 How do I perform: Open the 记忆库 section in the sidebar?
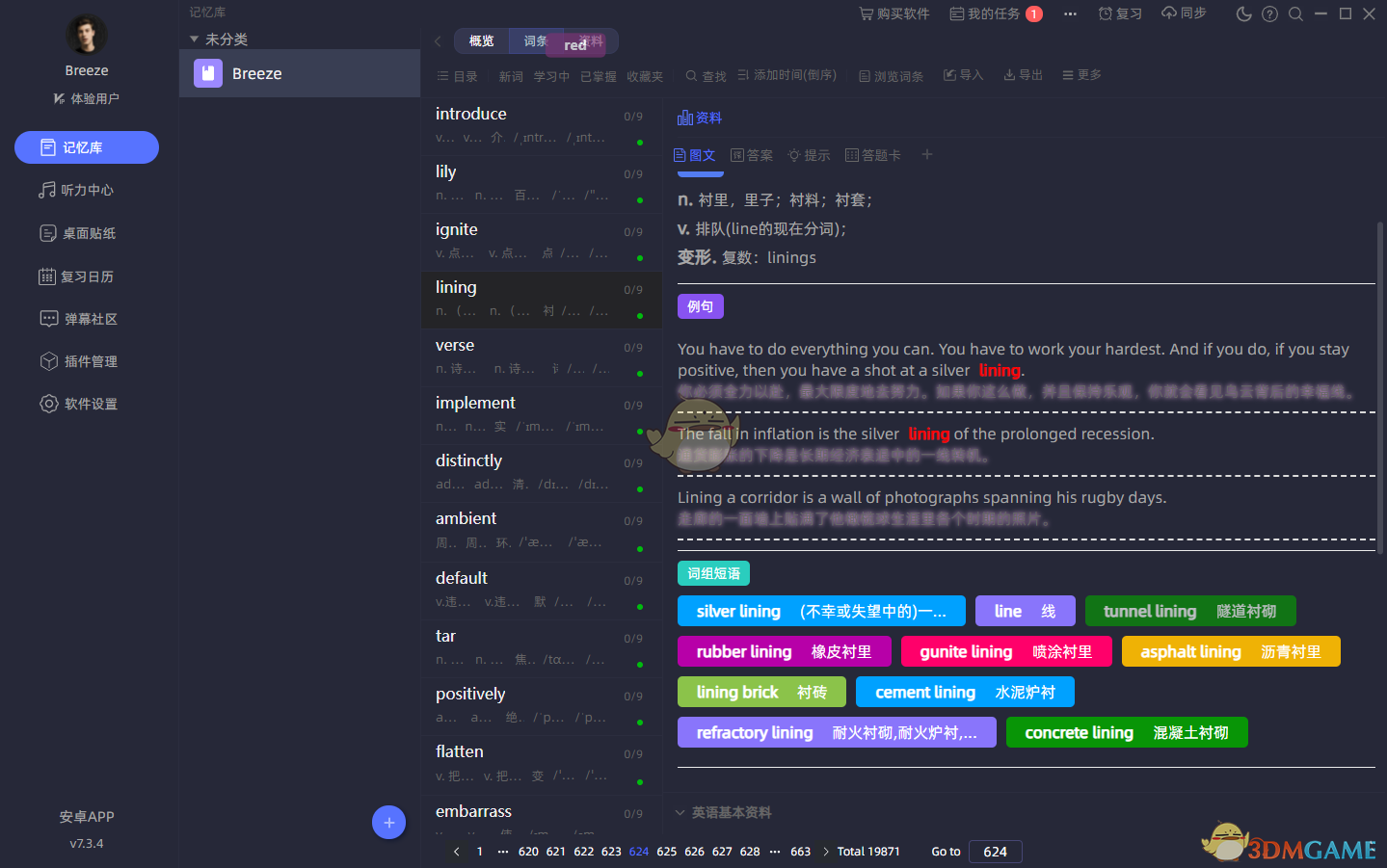(x=86, y=146)
